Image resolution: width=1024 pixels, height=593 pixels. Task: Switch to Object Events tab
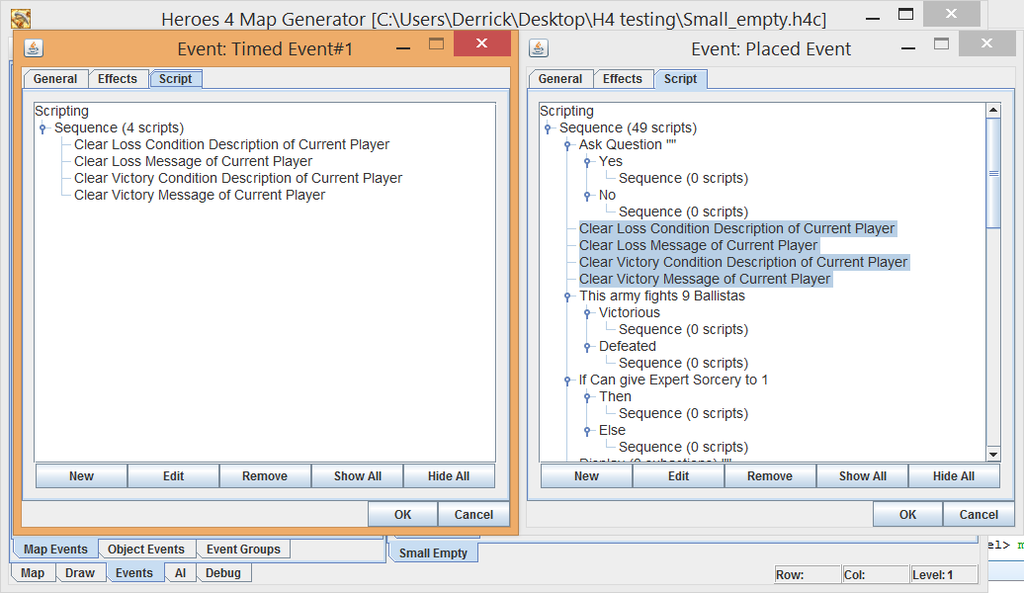coord(146,549)
